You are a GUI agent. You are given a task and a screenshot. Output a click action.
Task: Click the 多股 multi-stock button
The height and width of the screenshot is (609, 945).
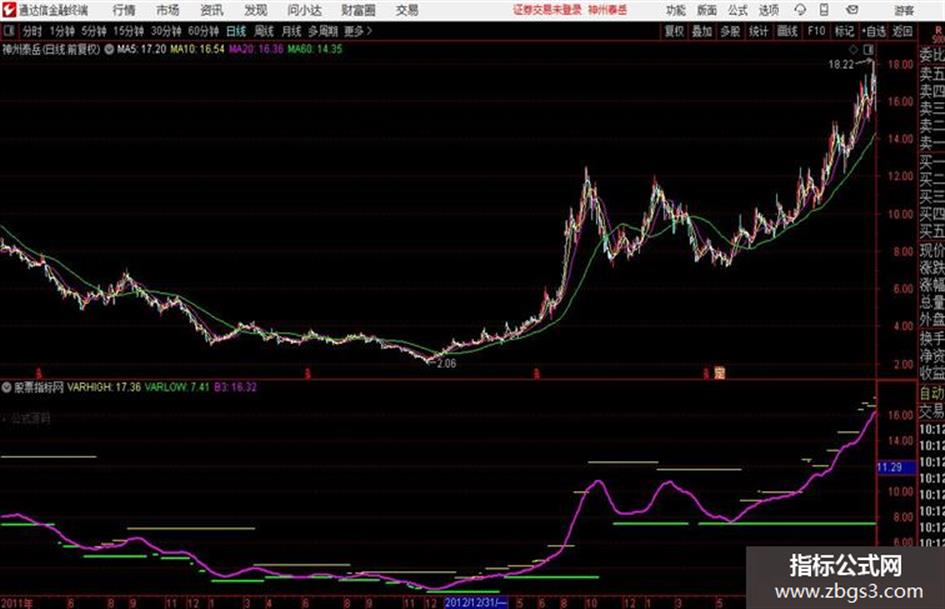(730, 31)
